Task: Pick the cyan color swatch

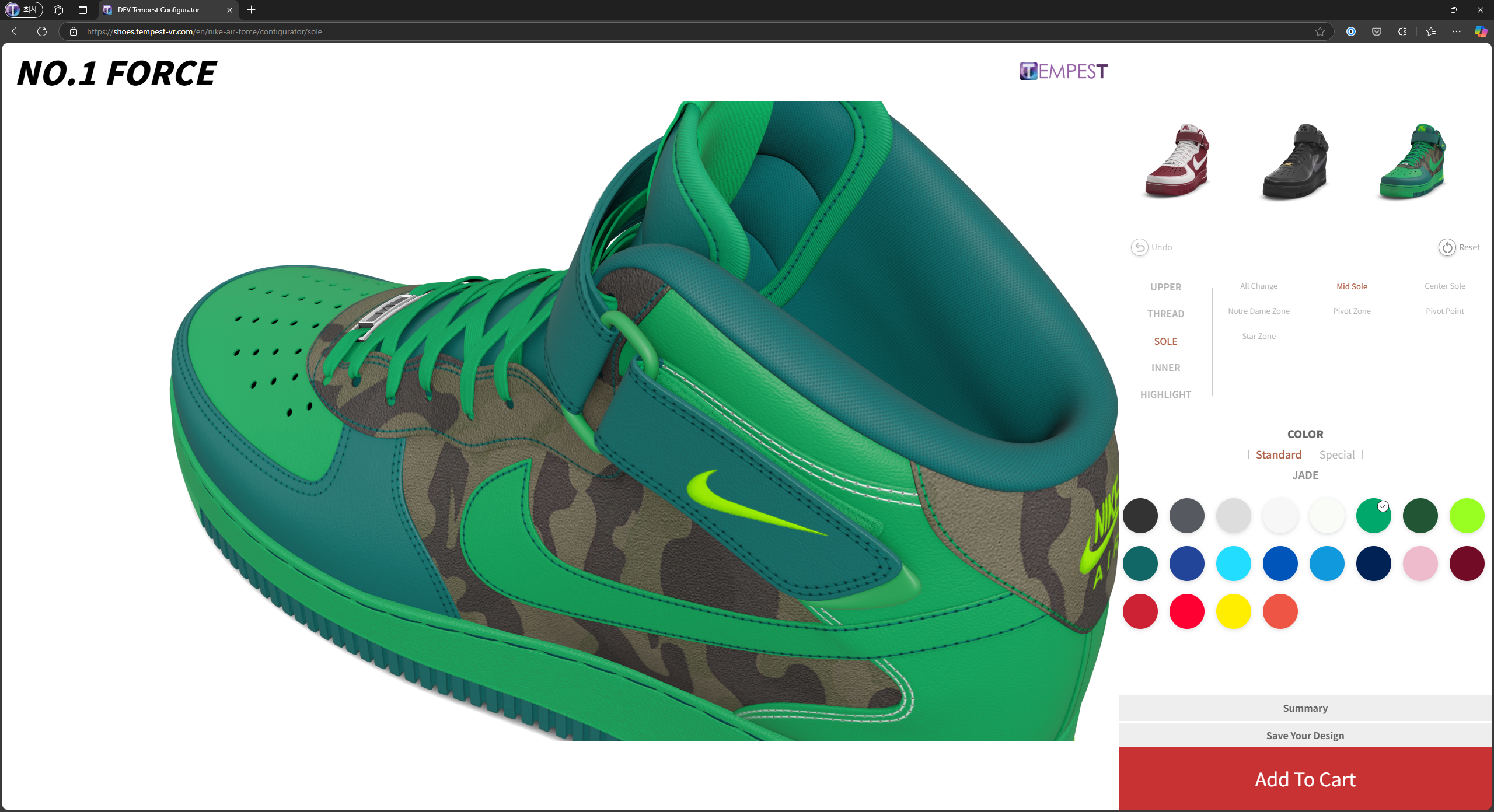Action: (1233, 563)
